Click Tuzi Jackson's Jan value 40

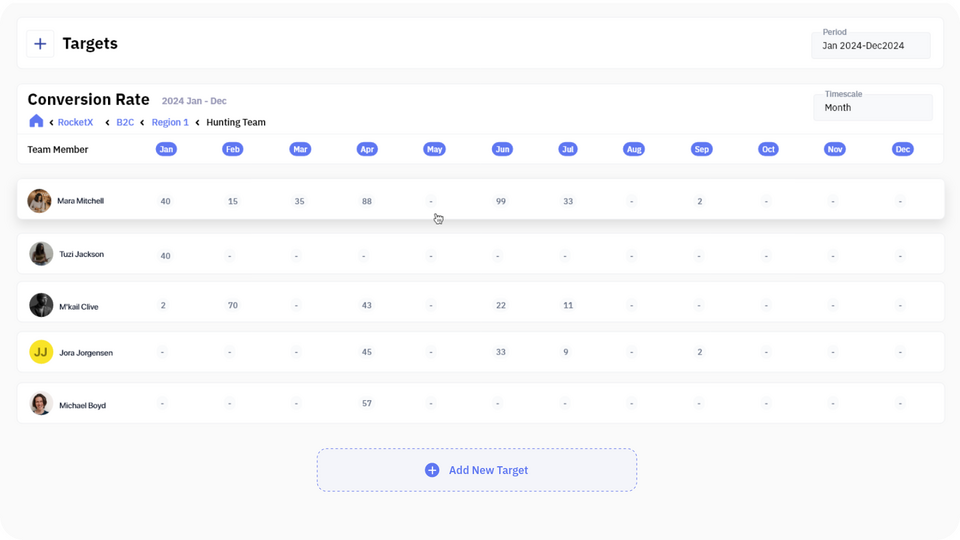tap(165, 256)
